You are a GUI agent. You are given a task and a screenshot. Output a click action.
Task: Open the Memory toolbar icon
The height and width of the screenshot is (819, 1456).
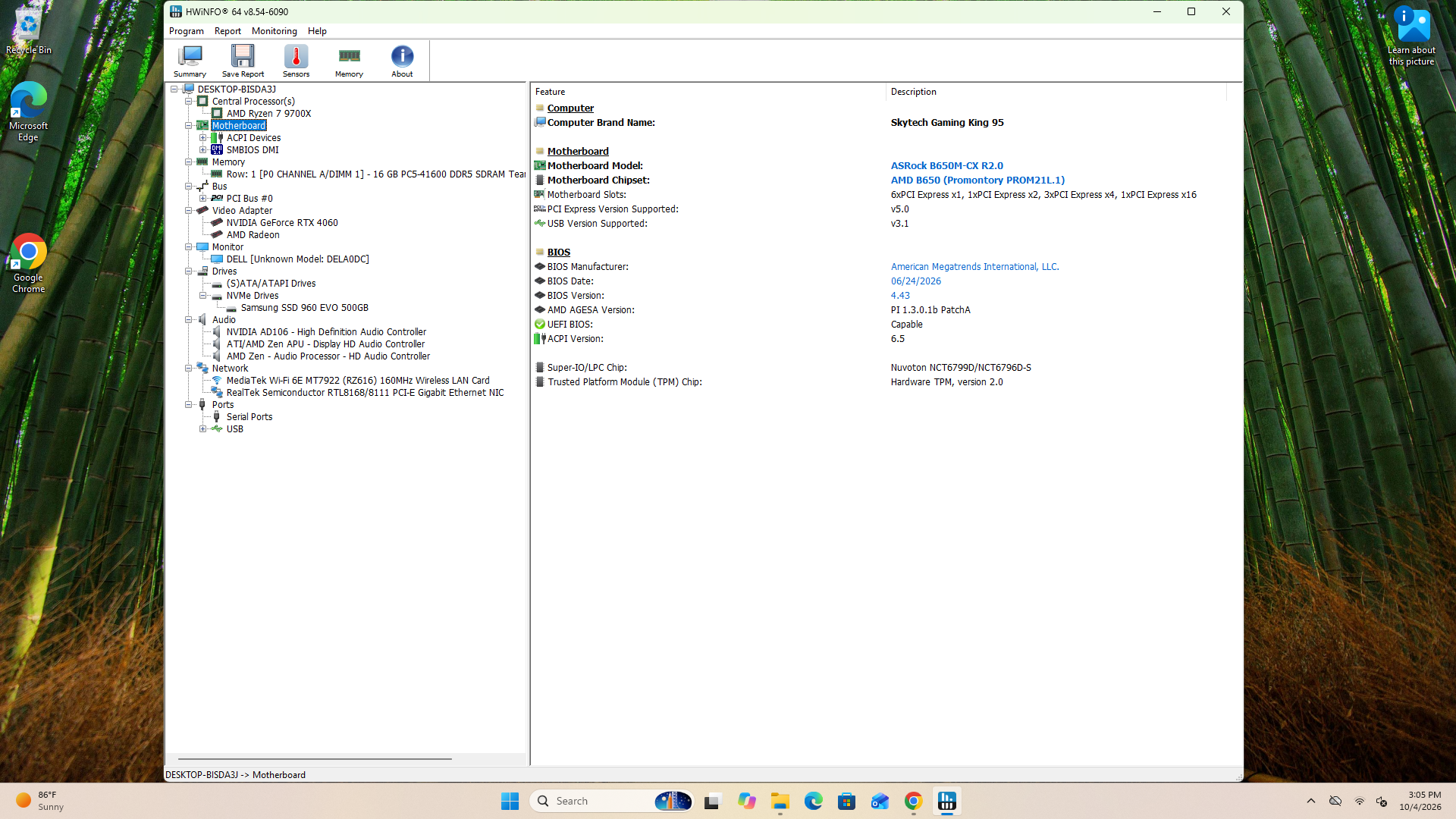tap(349, 61)
